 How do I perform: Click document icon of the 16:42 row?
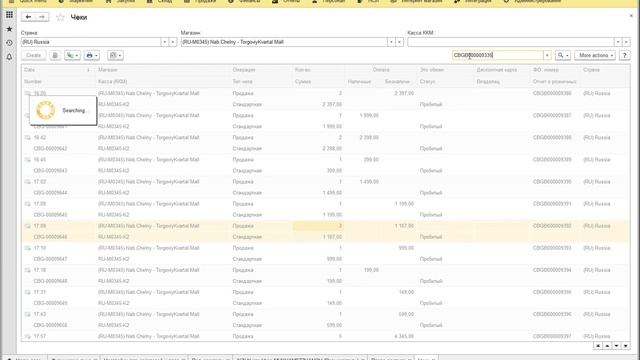point(27,138)
